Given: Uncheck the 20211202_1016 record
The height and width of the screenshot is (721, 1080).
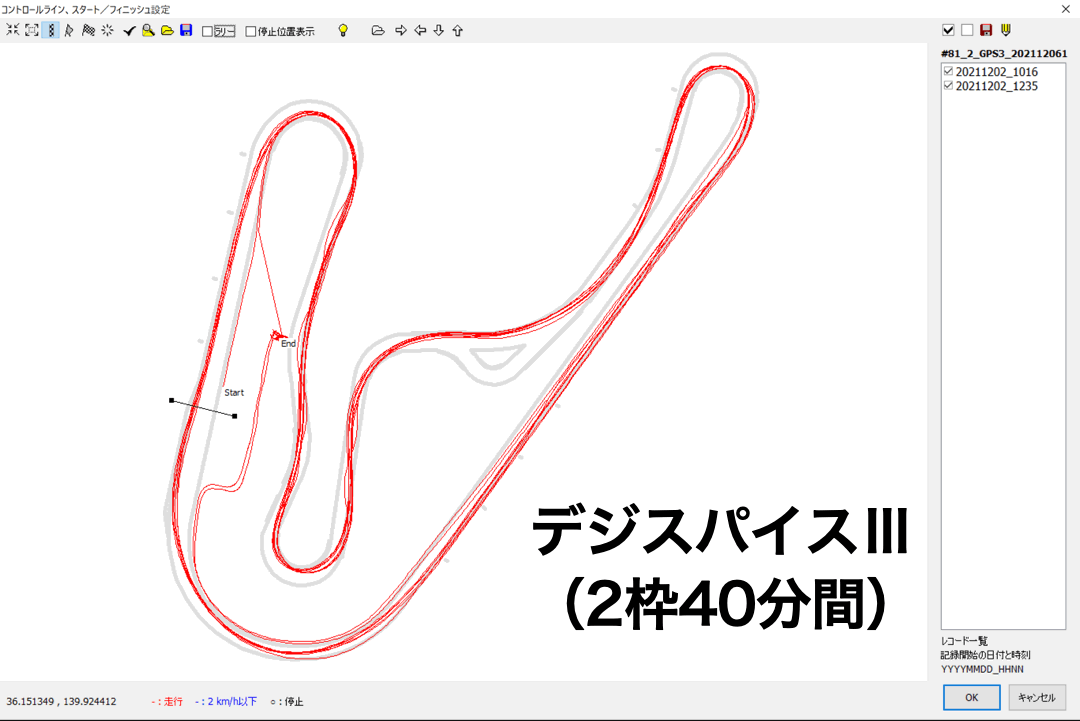Looking at the screenshot, I should [948, 72].
